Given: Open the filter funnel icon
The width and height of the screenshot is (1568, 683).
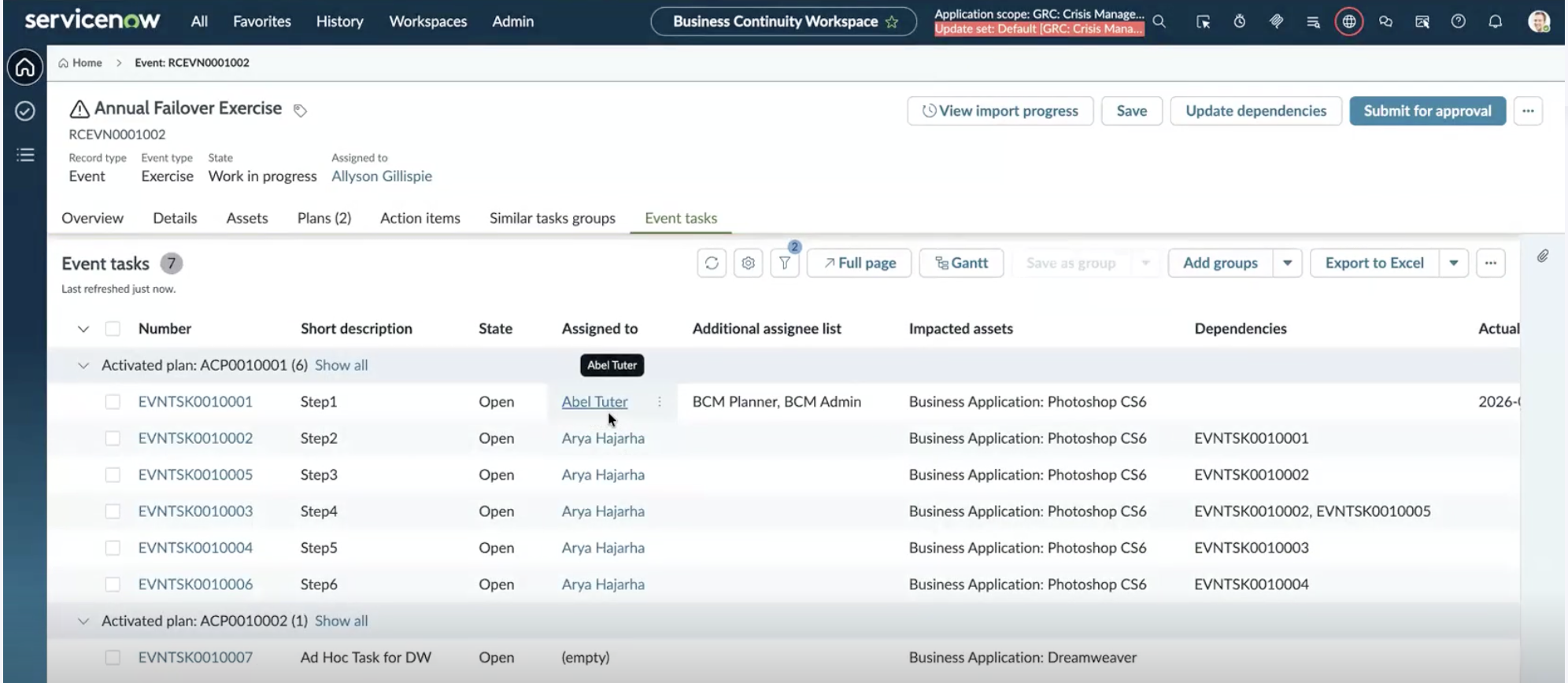Looking at the screenshot, I should click(x=785, y=263).
